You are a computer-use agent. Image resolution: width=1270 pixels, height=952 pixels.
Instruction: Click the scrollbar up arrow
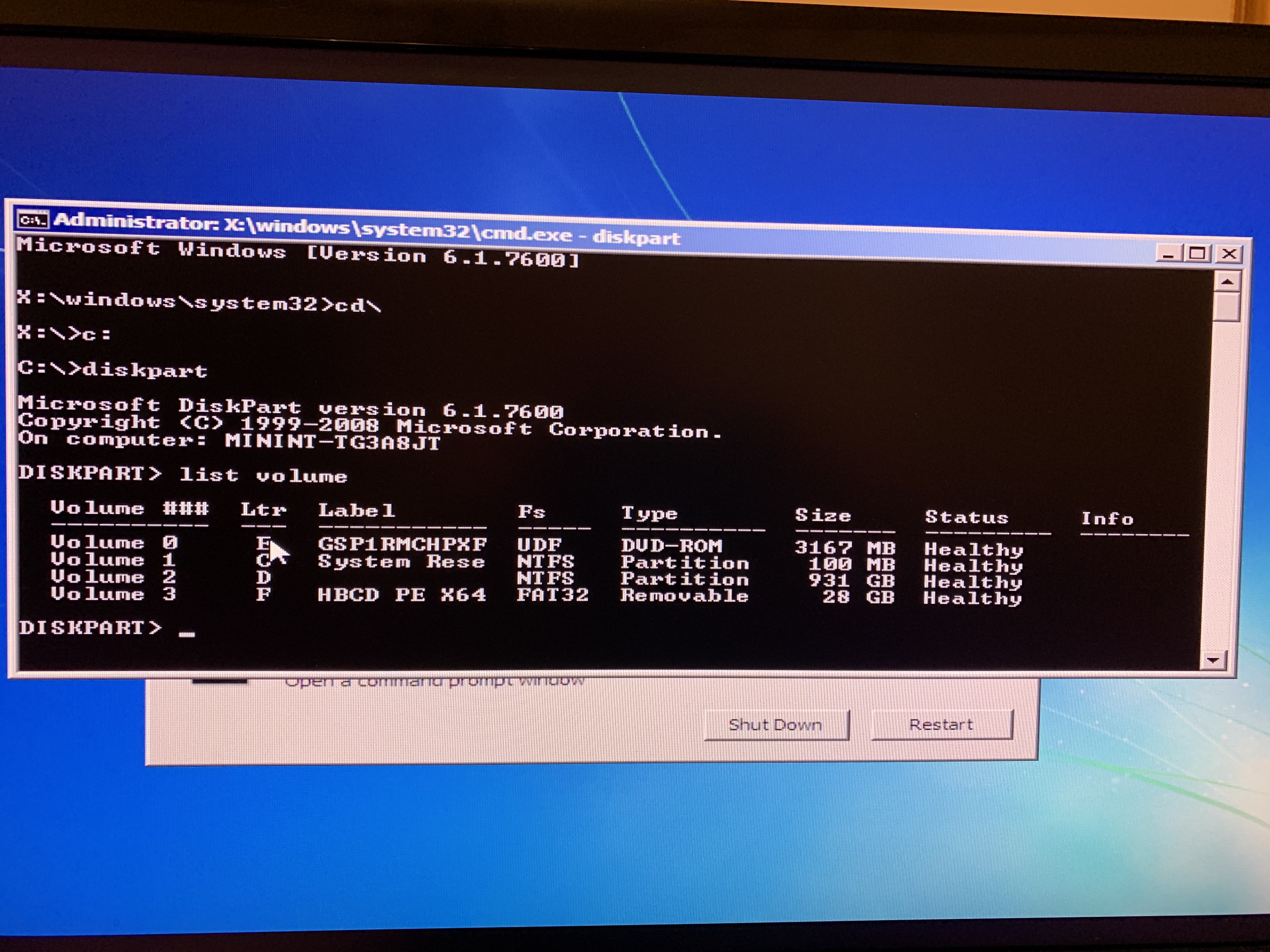click(x=1227, y=282)
